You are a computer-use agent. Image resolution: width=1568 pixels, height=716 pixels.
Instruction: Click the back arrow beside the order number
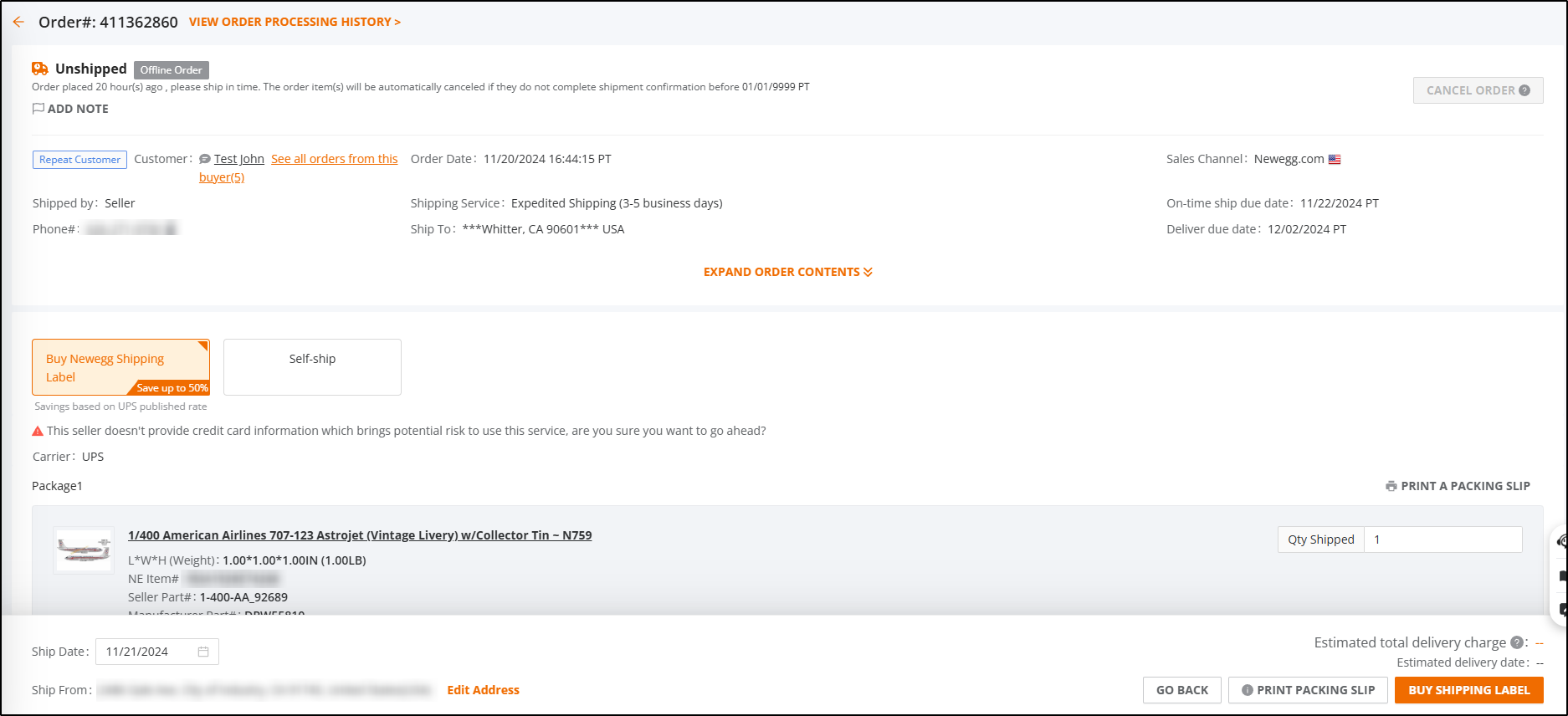tap(18, 22)
